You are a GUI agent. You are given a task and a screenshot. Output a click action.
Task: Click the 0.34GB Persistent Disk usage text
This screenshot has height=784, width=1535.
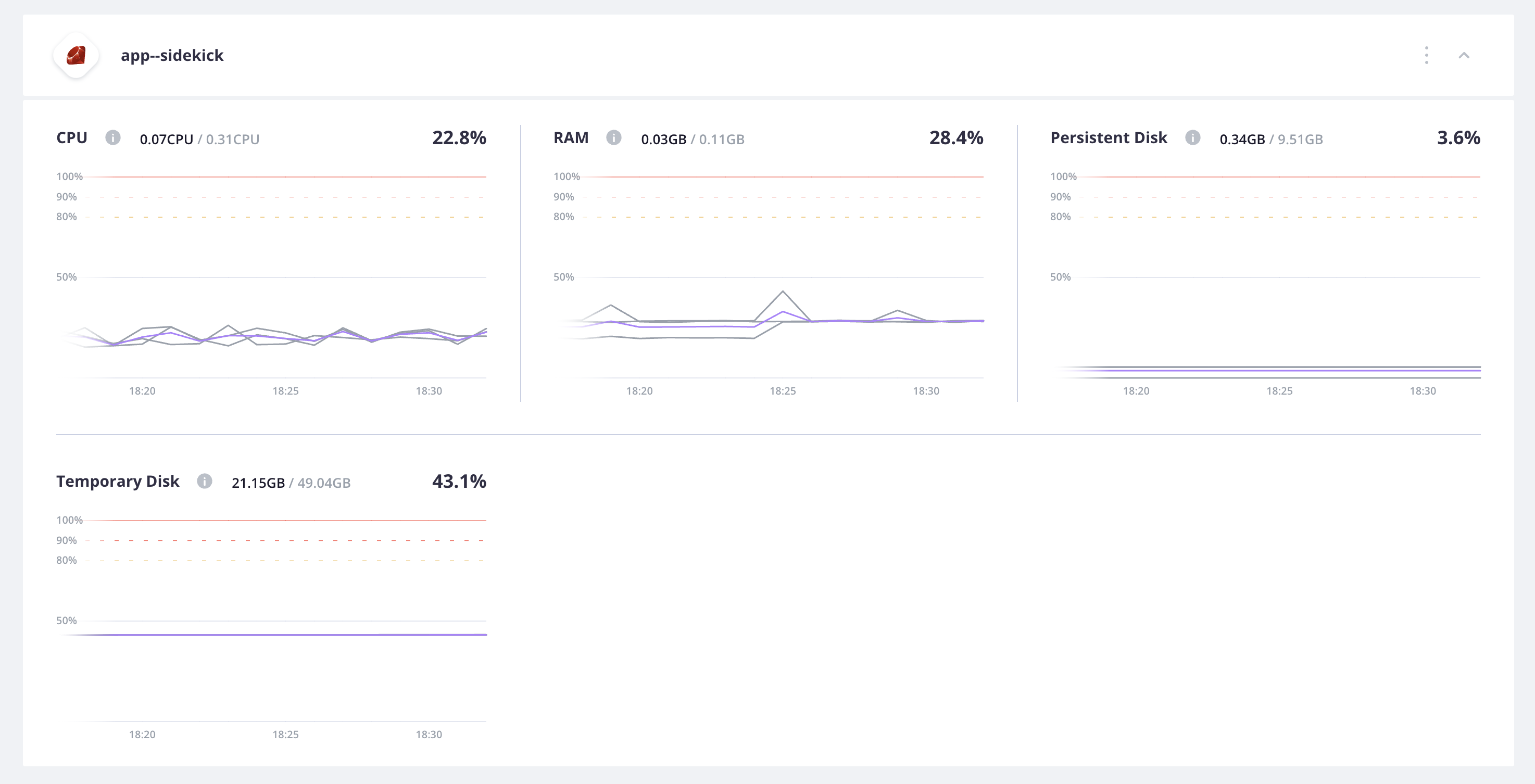[1243, 140]
